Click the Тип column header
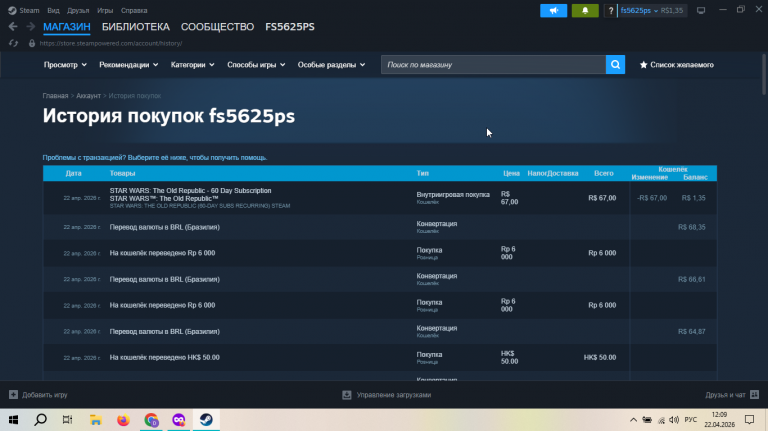 [x=423, y=173]
